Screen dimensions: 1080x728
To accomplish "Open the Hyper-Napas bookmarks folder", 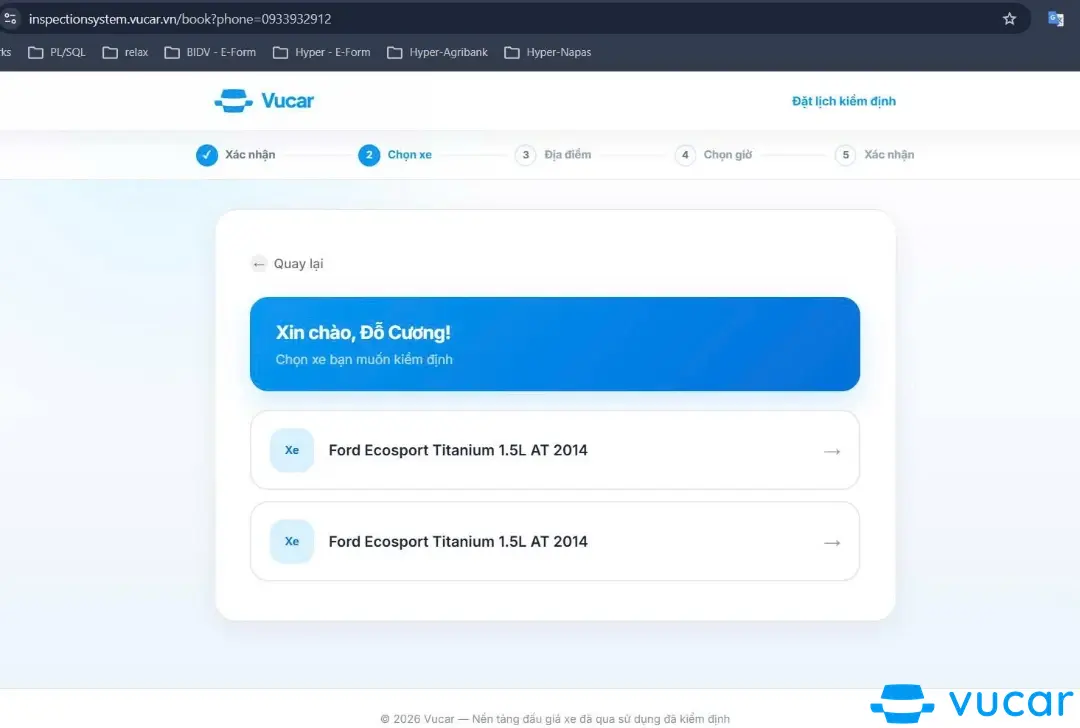I will coord(548,52).
